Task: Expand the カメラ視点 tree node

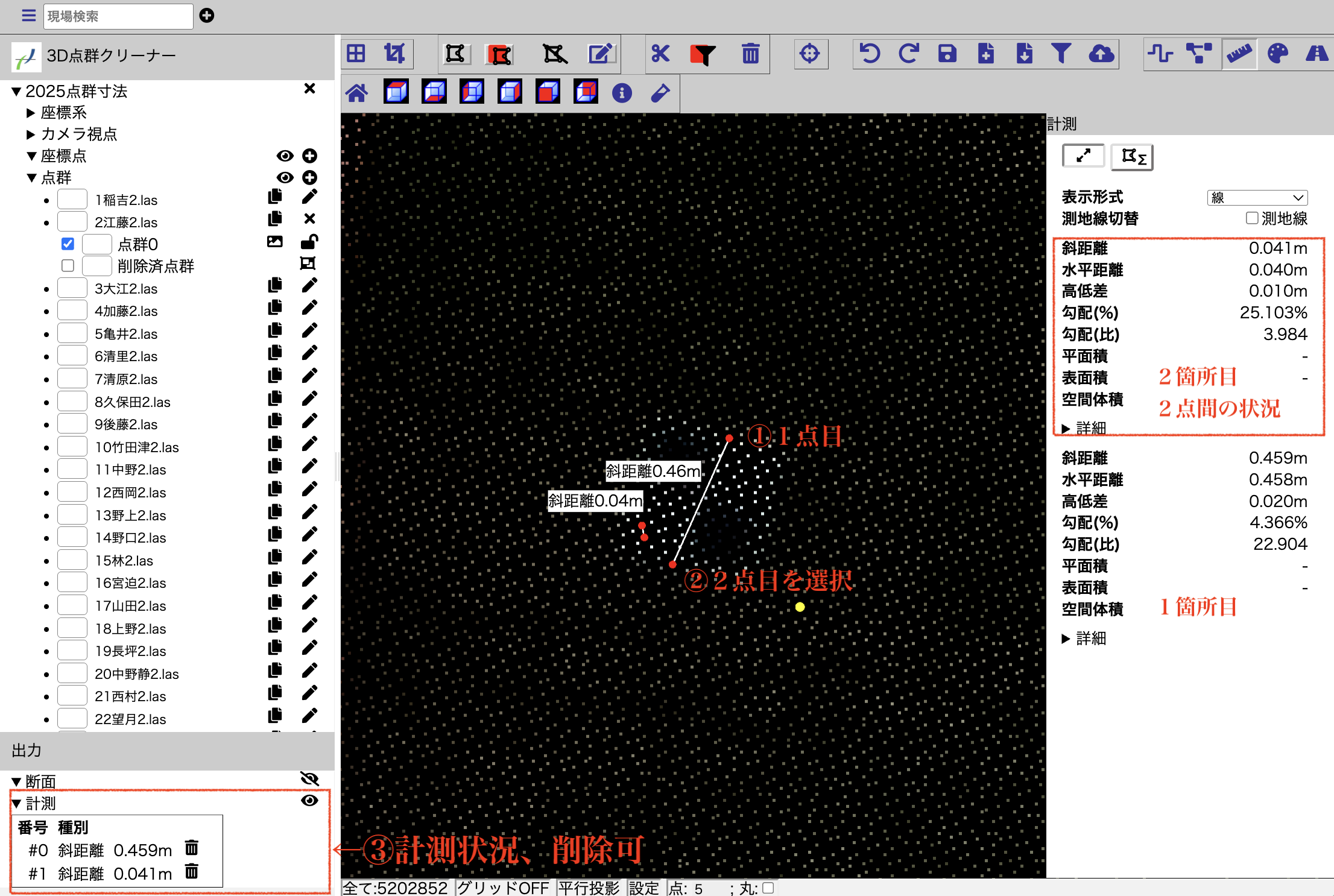Action: [31, 134]
